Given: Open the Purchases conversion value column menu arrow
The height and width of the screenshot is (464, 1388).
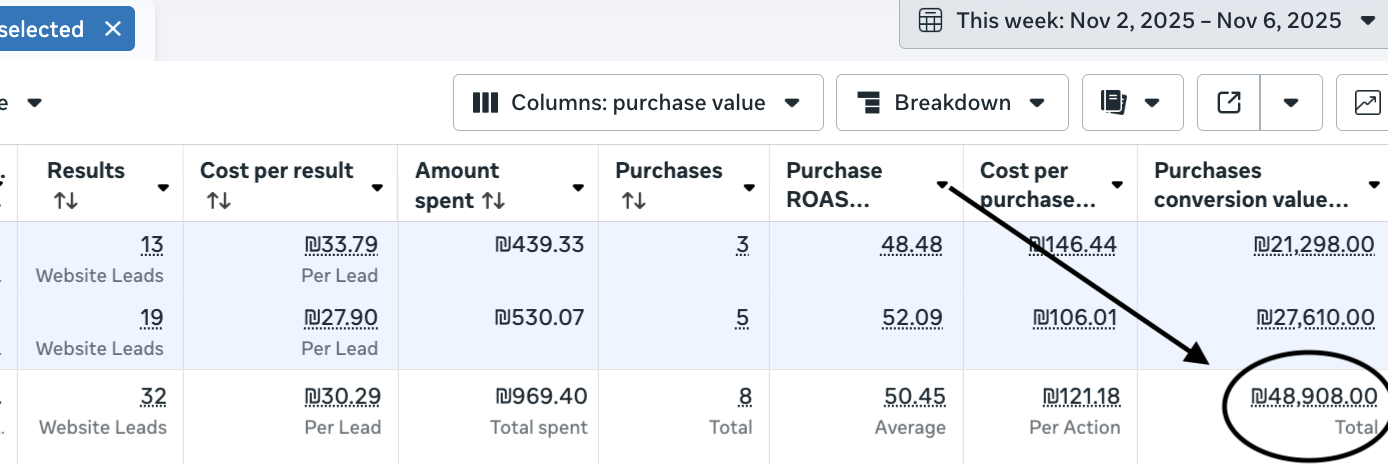Looking at the screenshot, I should 1374,185.
